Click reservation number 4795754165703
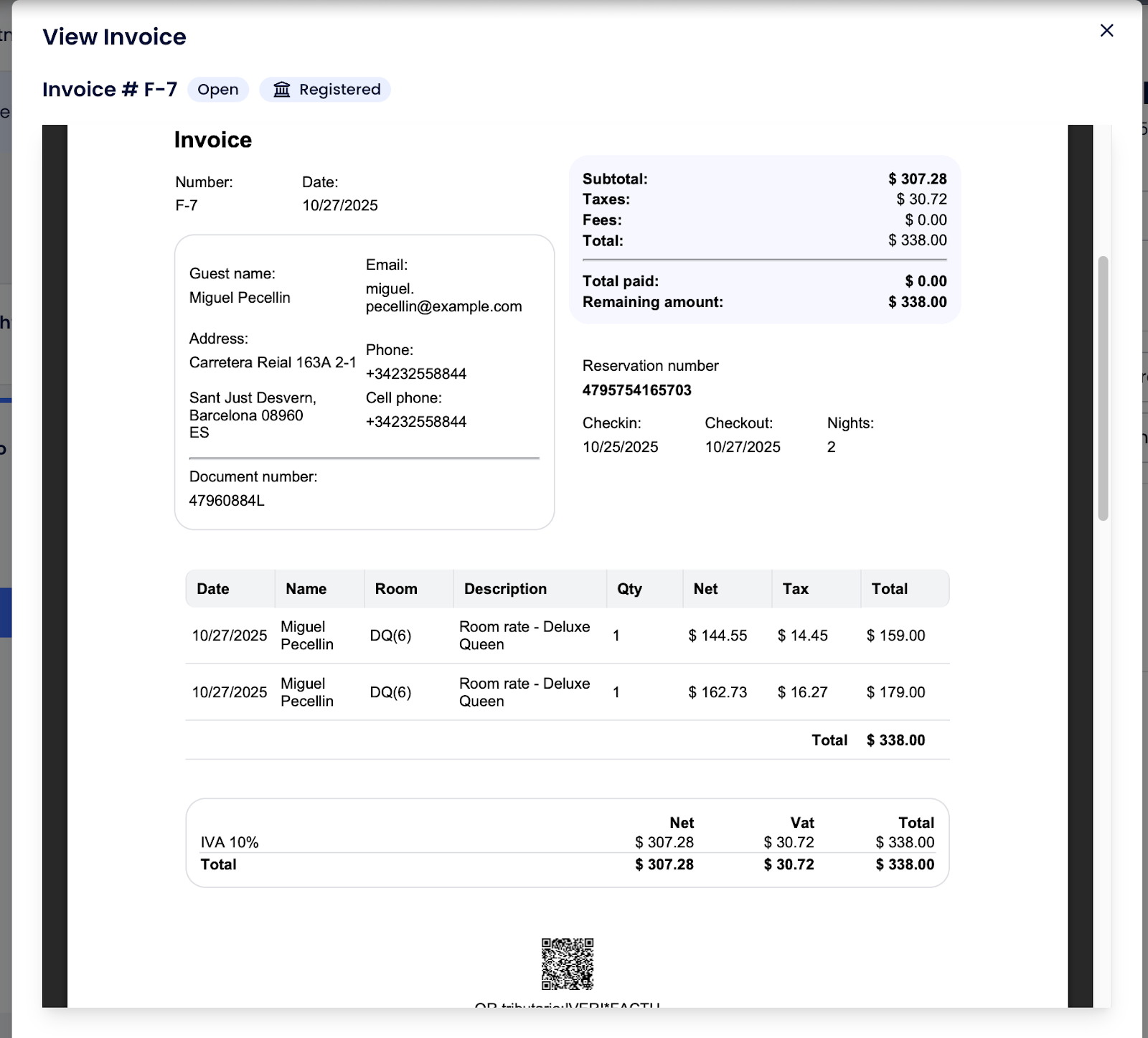This screenshot has width=1148, height=1038. tap(636, 390)
